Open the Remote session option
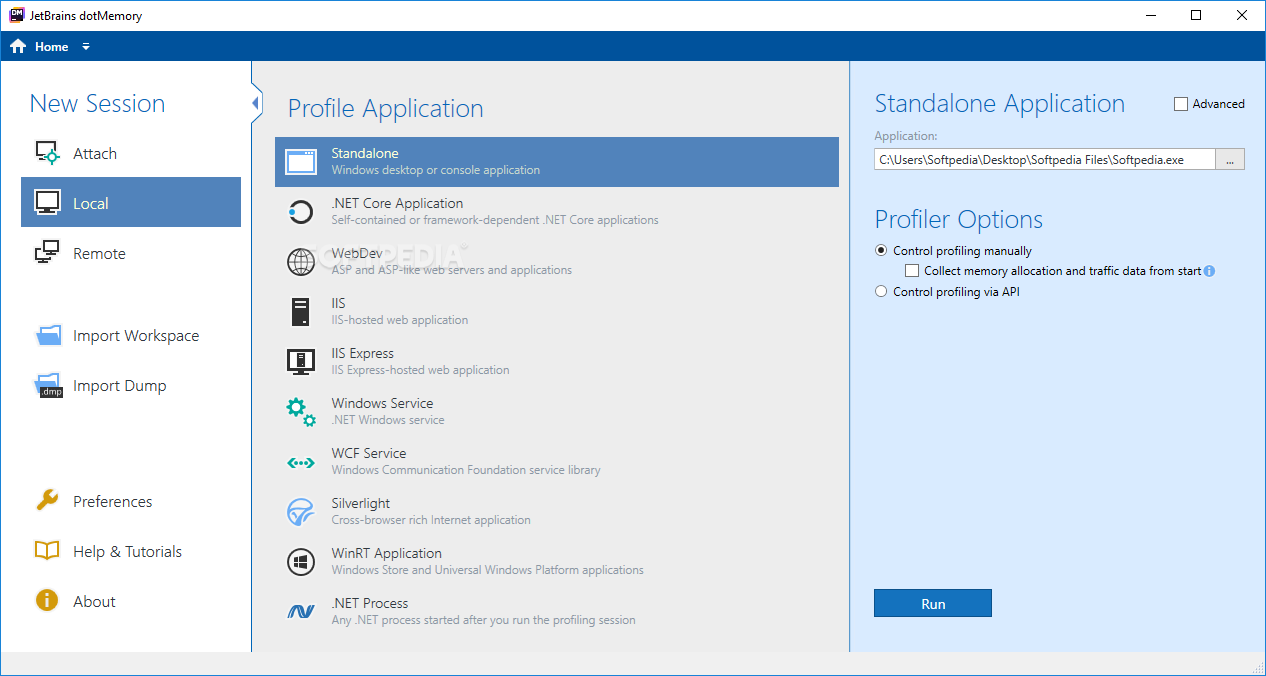Viewport: 1266px width, 676px height. 131,253
